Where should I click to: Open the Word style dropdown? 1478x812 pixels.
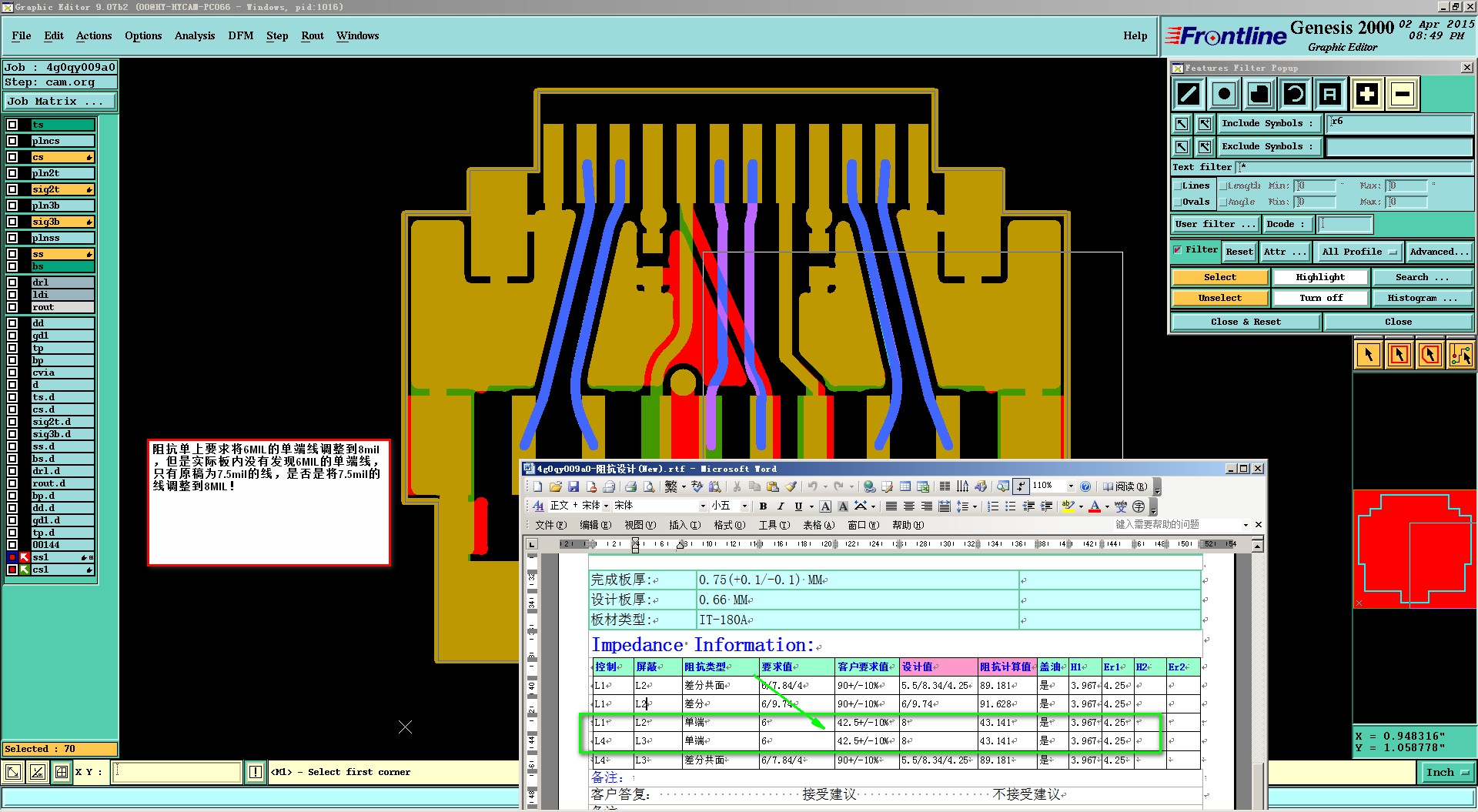click(x=606, y=506)
